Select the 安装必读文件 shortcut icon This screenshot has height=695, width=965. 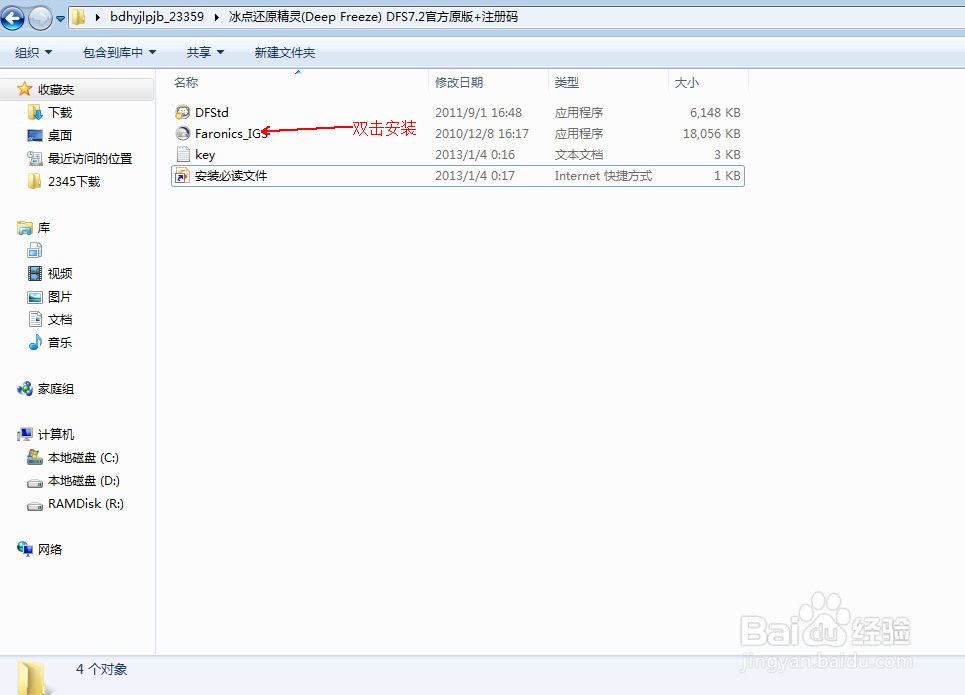tap(183, 175)
